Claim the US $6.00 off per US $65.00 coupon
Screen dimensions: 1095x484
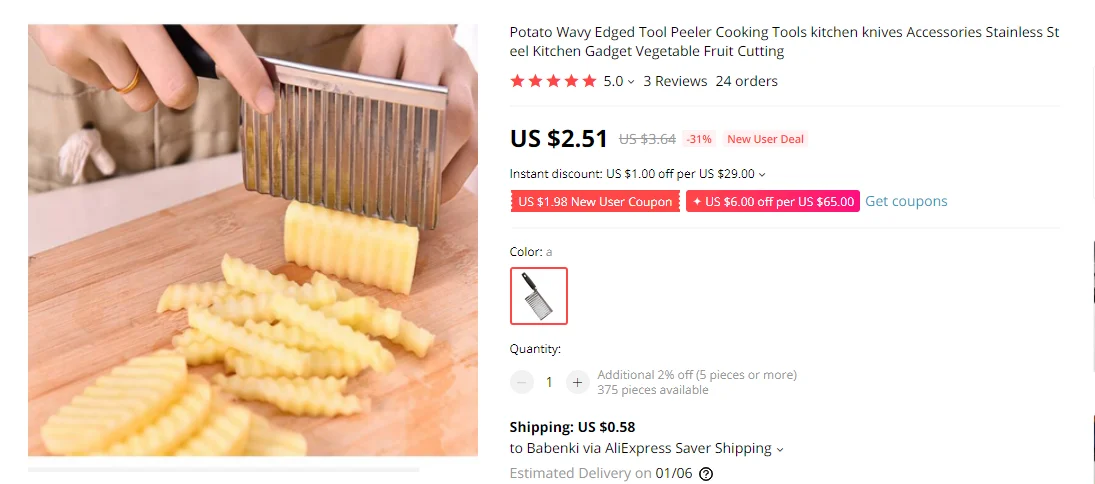pos(772,202)
